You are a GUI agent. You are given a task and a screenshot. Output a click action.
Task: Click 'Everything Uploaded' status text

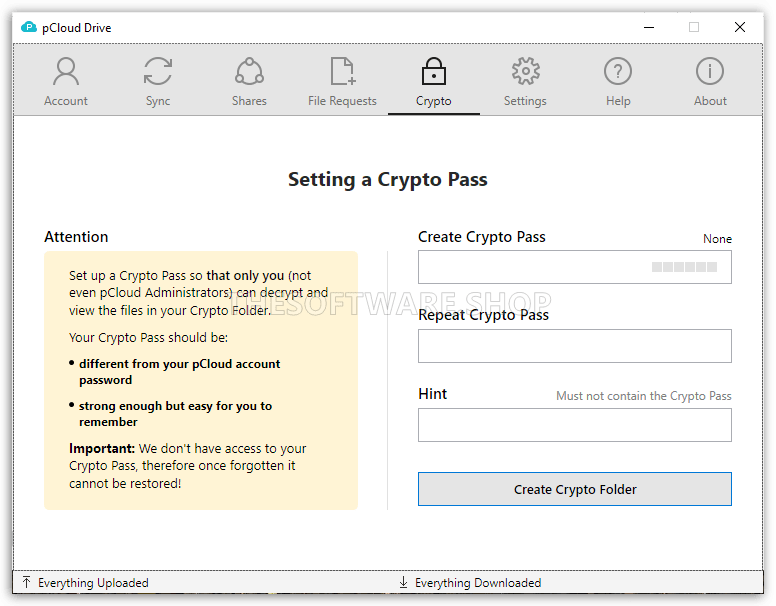tap(93, 583)
